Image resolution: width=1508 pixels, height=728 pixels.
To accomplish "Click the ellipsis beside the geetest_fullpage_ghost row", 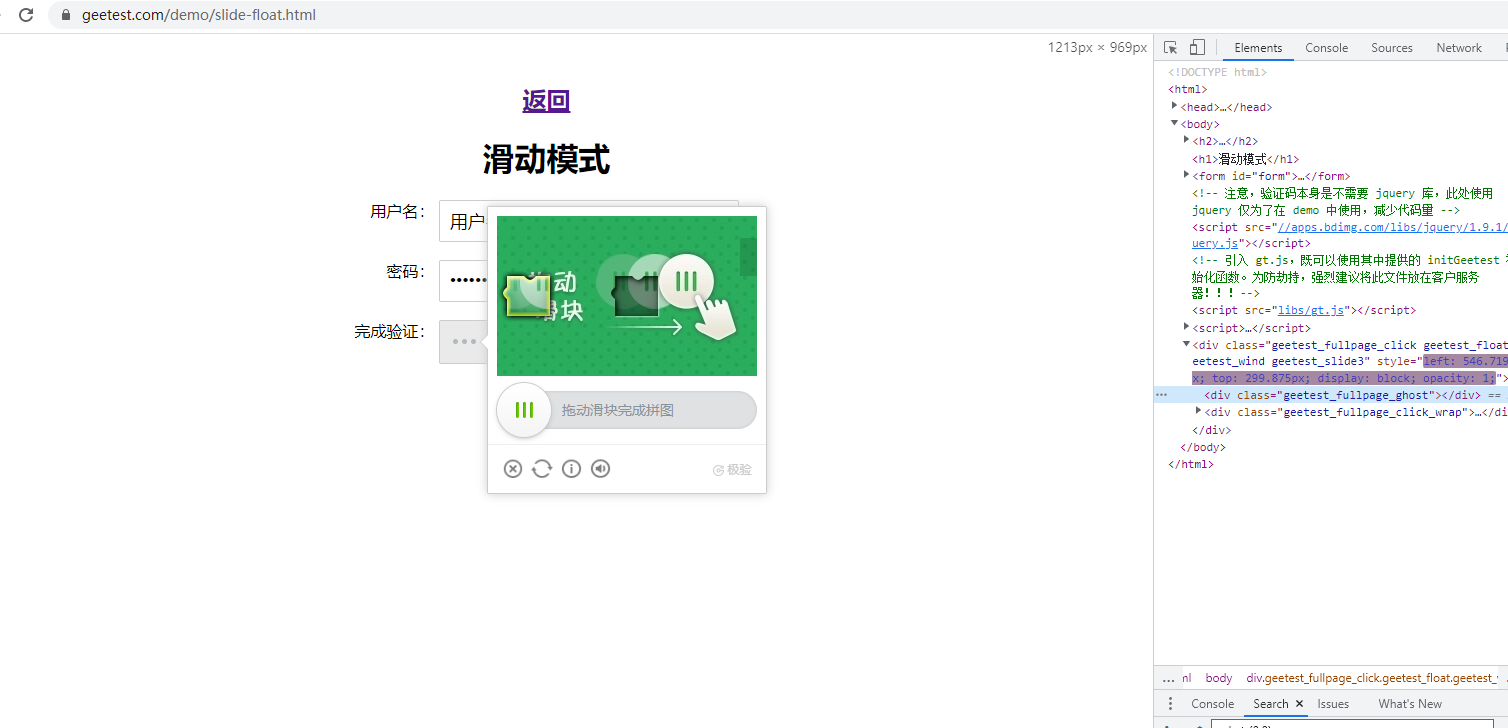I will 1161,395.
